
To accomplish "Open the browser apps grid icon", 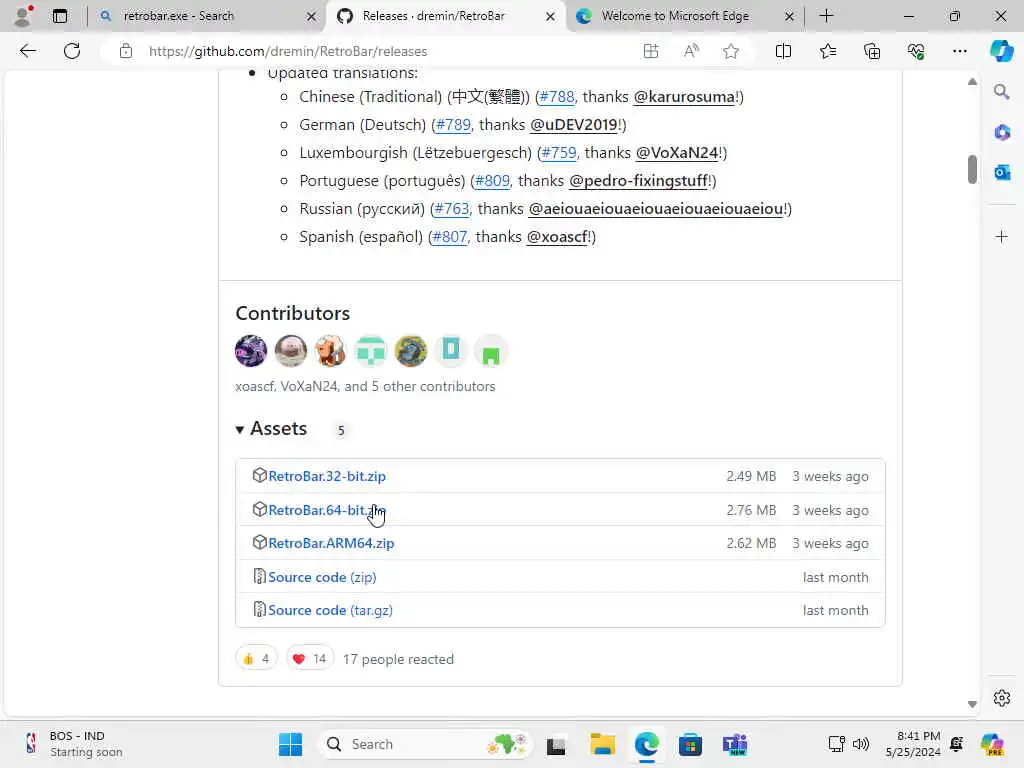I will [650, 51].
